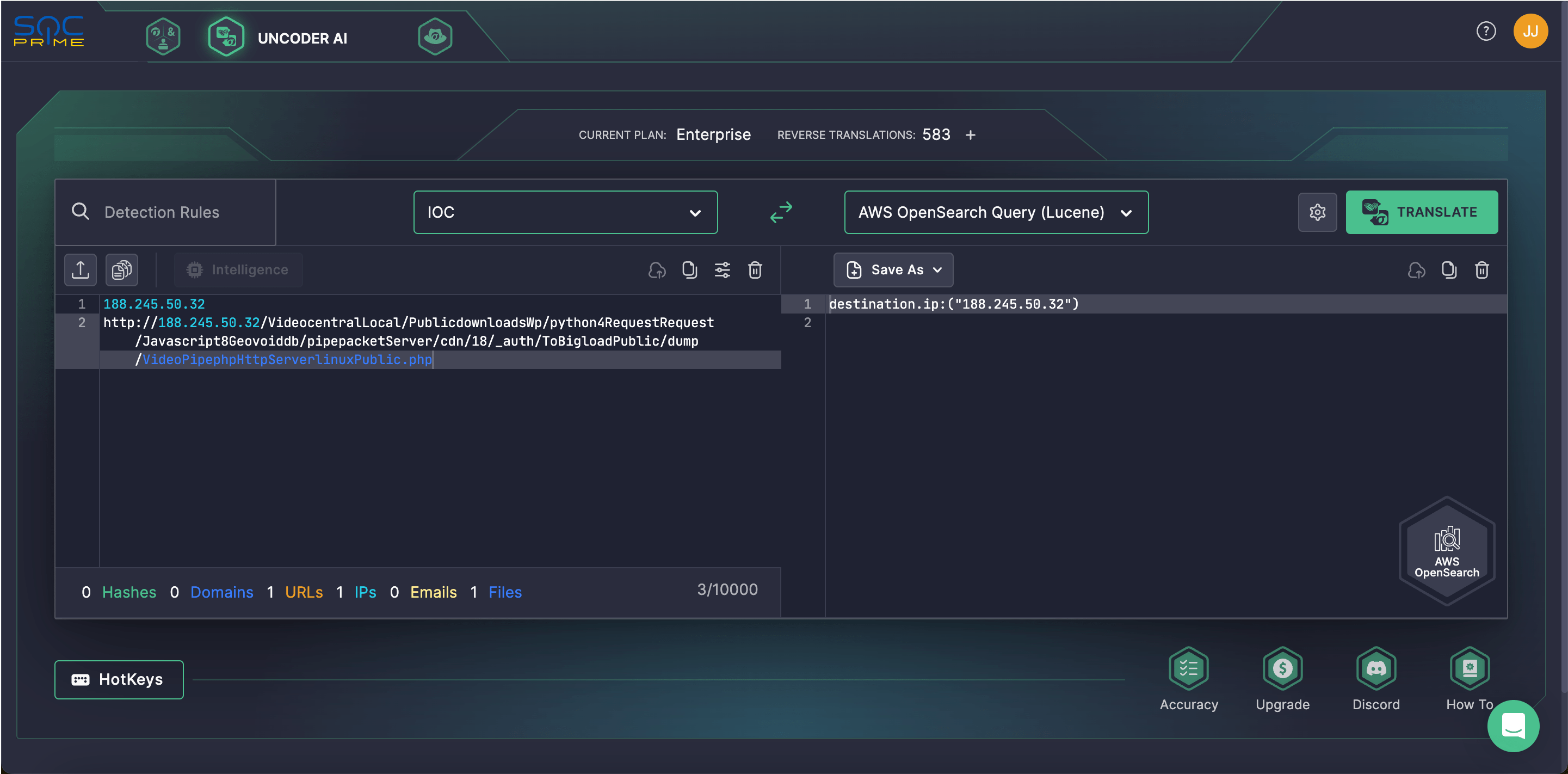Expand the AWS OpenSearch Query target dropdown
The height and width of the screenshot is (774, 1568).
click(x=1127, y=212)
